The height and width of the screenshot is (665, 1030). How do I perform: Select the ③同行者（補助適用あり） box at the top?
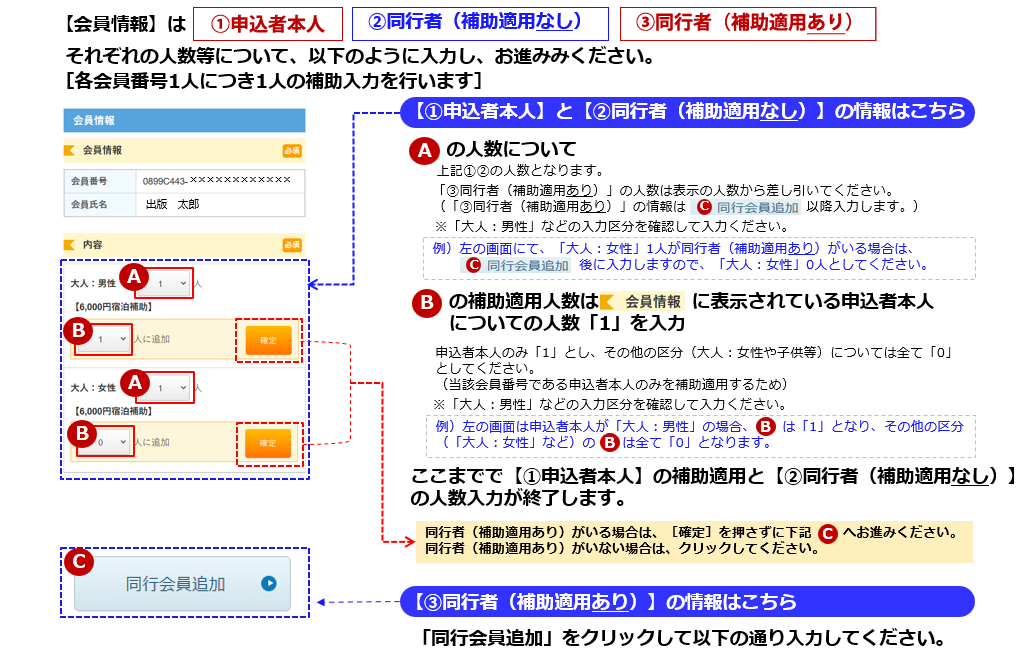pos(748,24)
